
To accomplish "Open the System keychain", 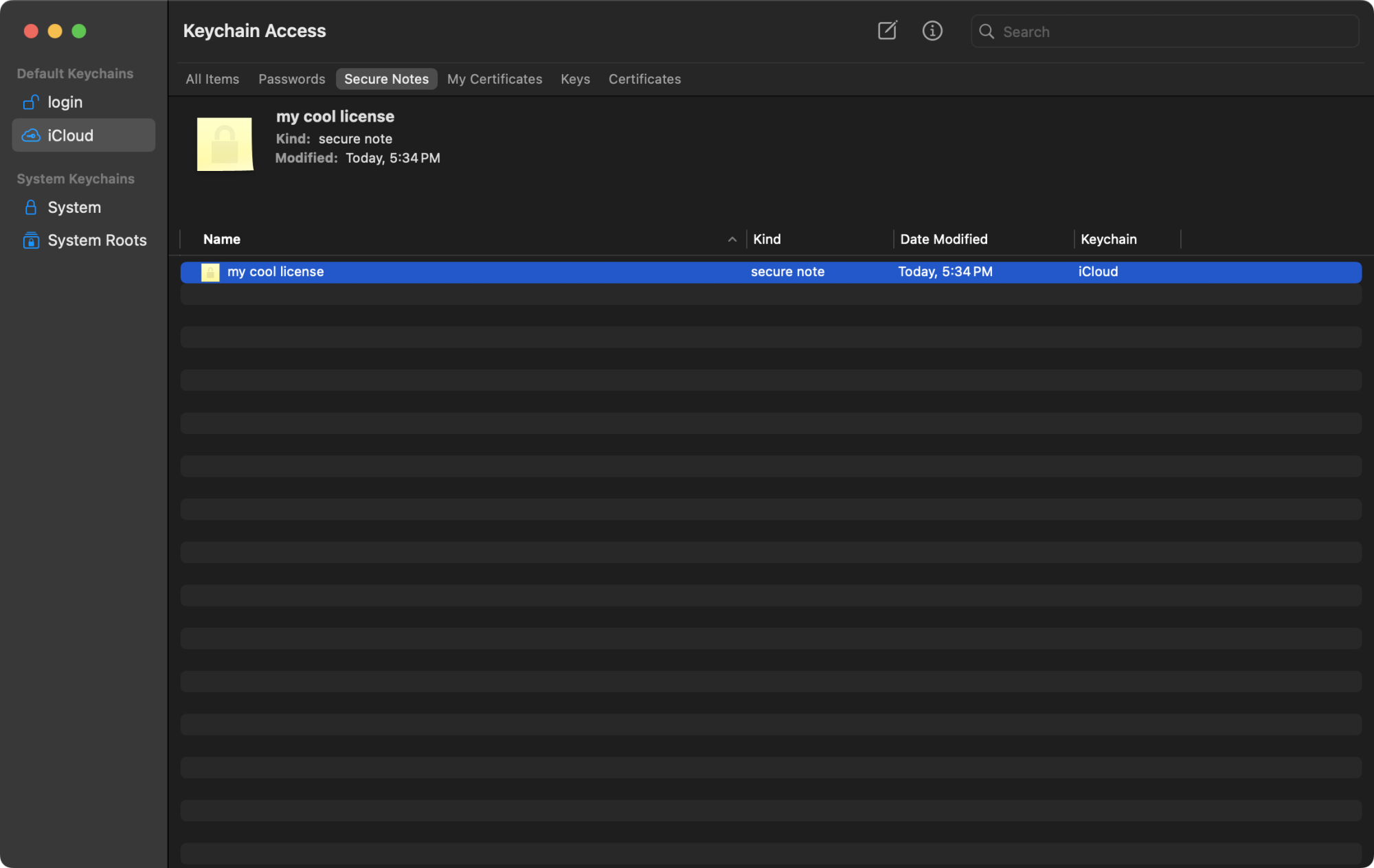I will click(83, 207).
